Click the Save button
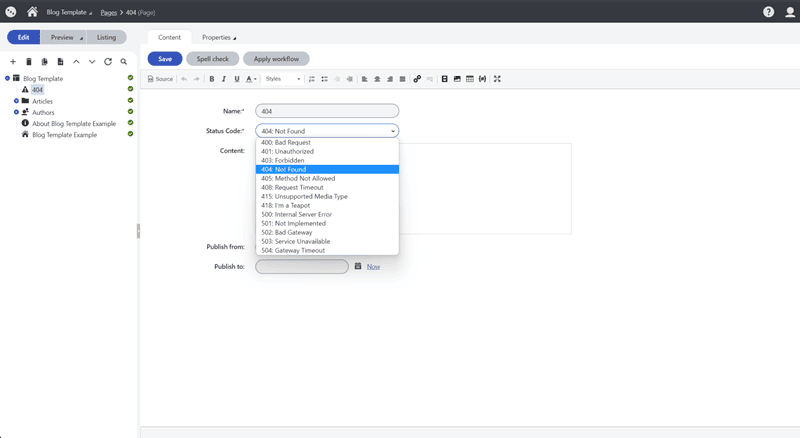800x438 pixels. click(x=165, y=59)
